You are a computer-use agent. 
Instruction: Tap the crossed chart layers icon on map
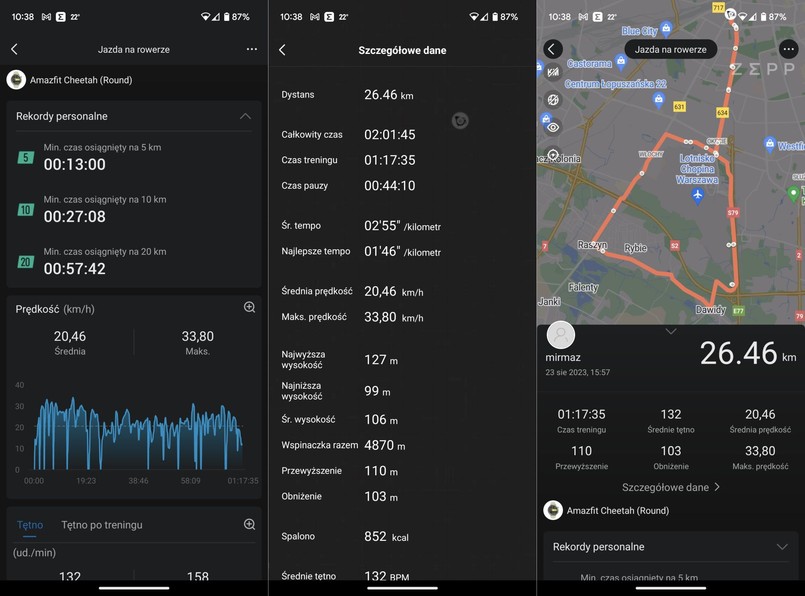tap(553, 73)
